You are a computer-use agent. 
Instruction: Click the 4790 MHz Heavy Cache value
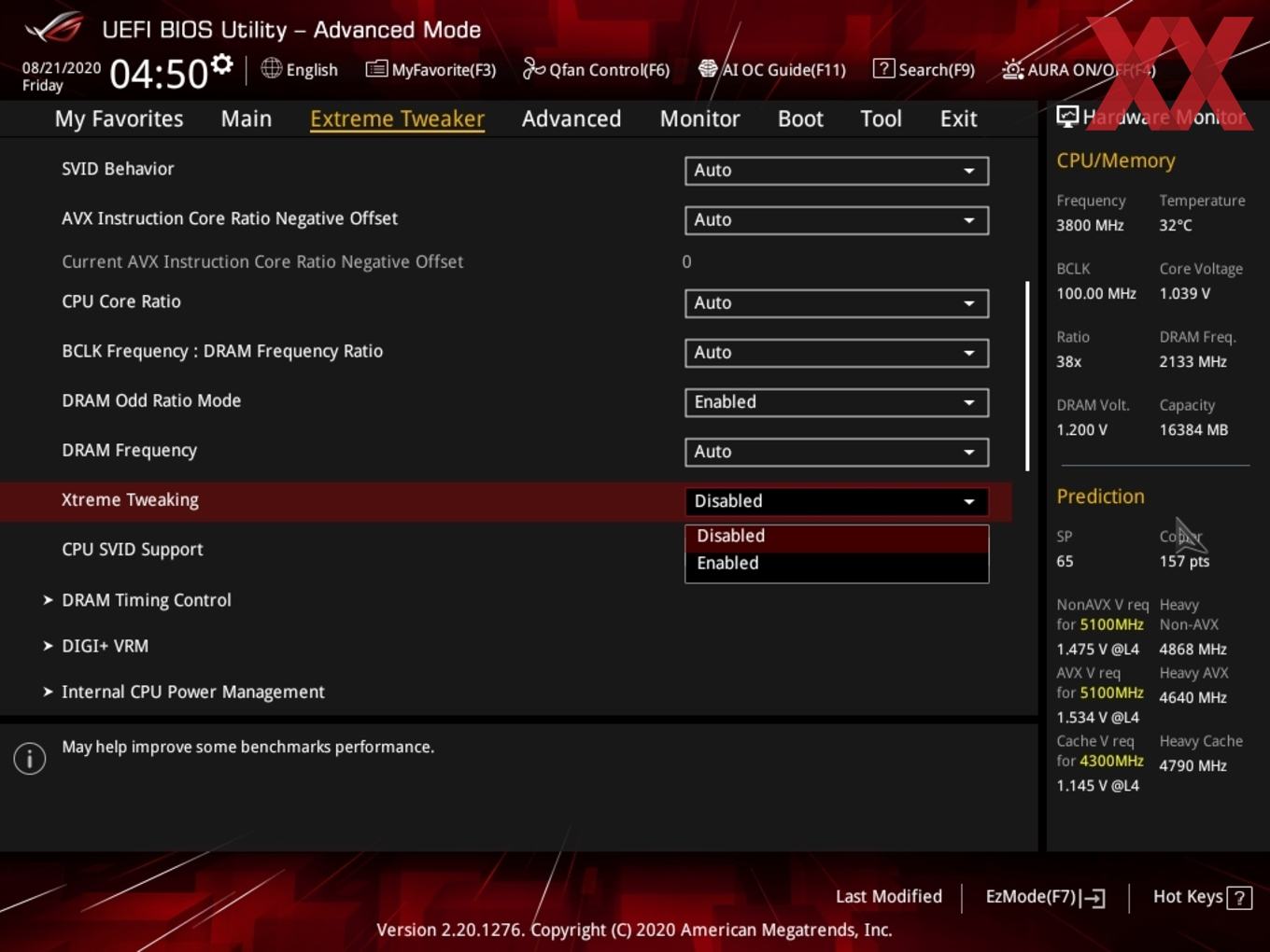[x=1192, y=765]
